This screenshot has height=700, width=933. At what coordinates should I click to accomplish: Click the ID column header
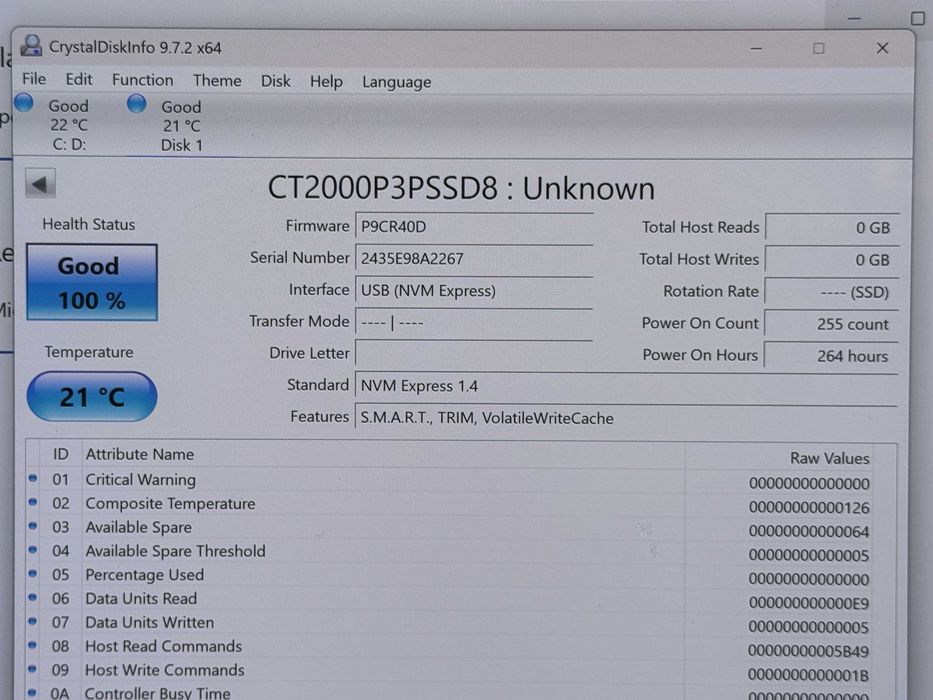tap(61, 454)
